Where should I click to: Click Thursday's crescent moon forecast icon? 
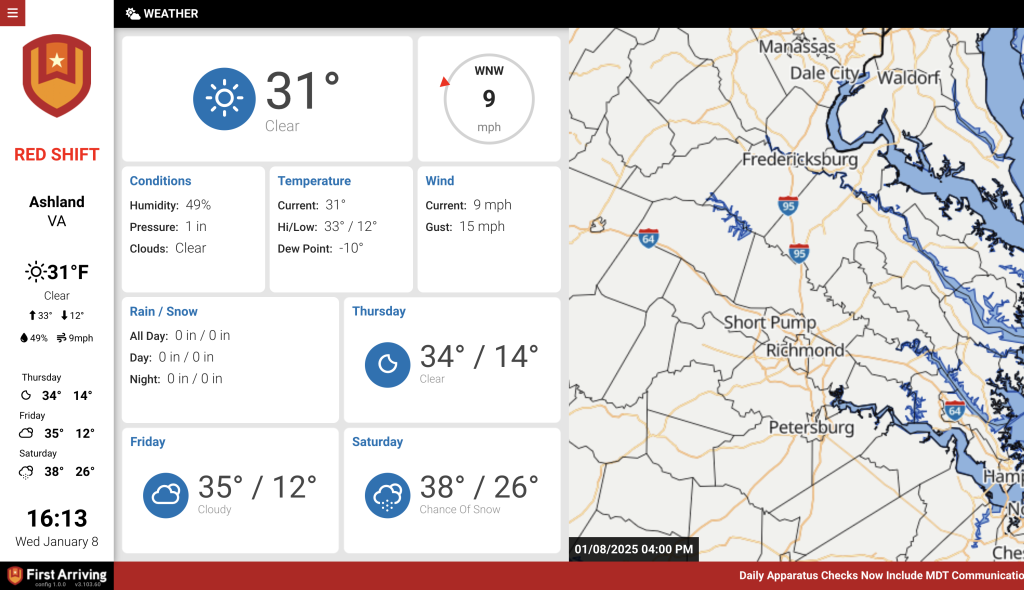387,365
